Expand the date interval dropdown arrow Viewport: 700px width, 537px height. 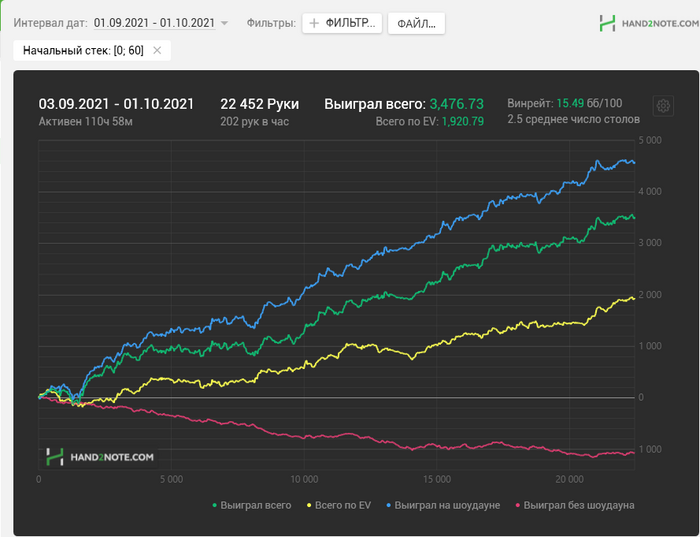225,23
